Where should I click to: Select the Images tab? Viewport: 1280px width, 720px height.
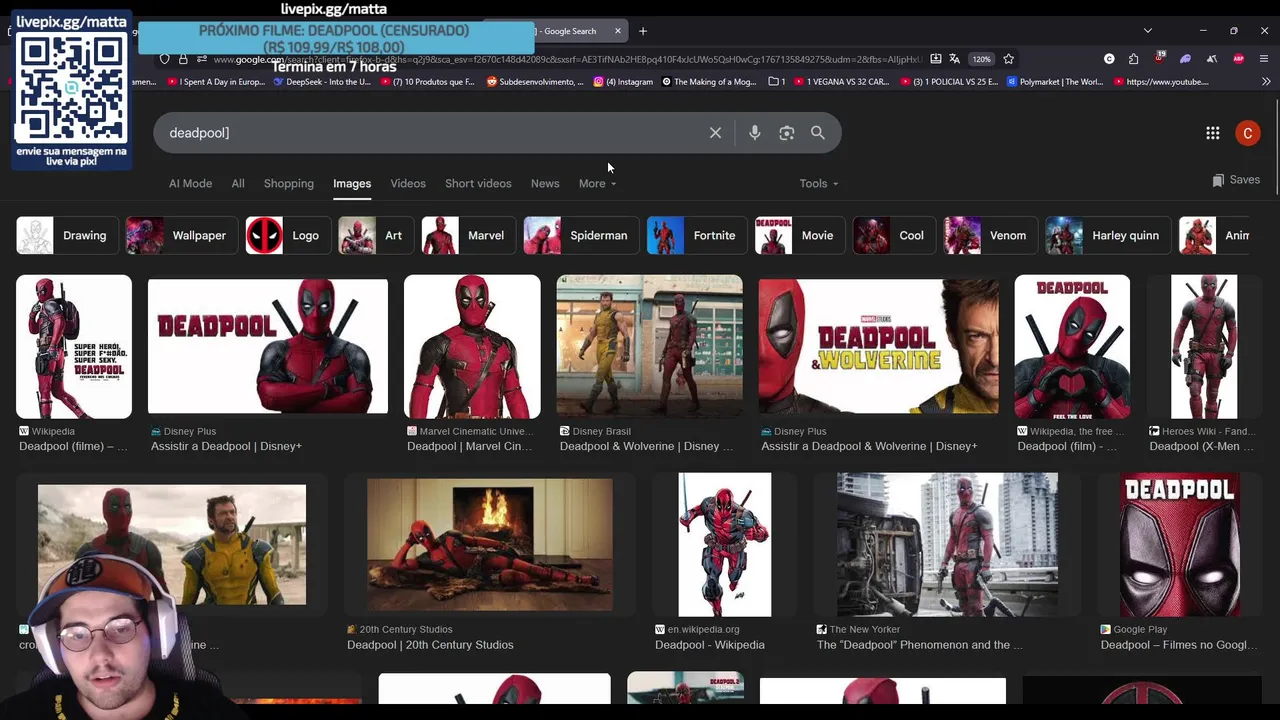click(x=352, y=184)
